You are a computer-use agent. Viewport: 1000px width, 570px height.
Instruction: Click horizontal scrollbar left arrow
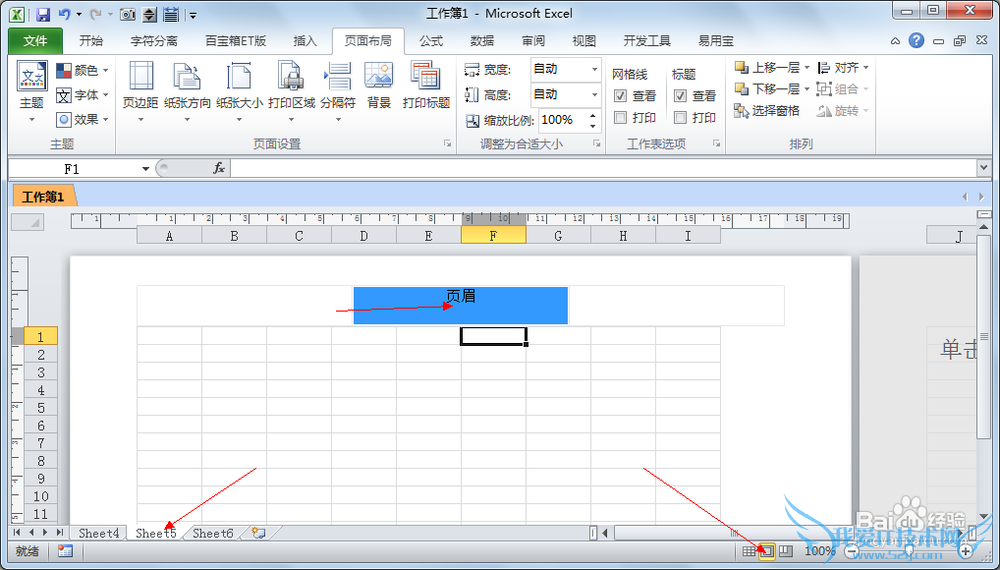click(x=605, y=533)
